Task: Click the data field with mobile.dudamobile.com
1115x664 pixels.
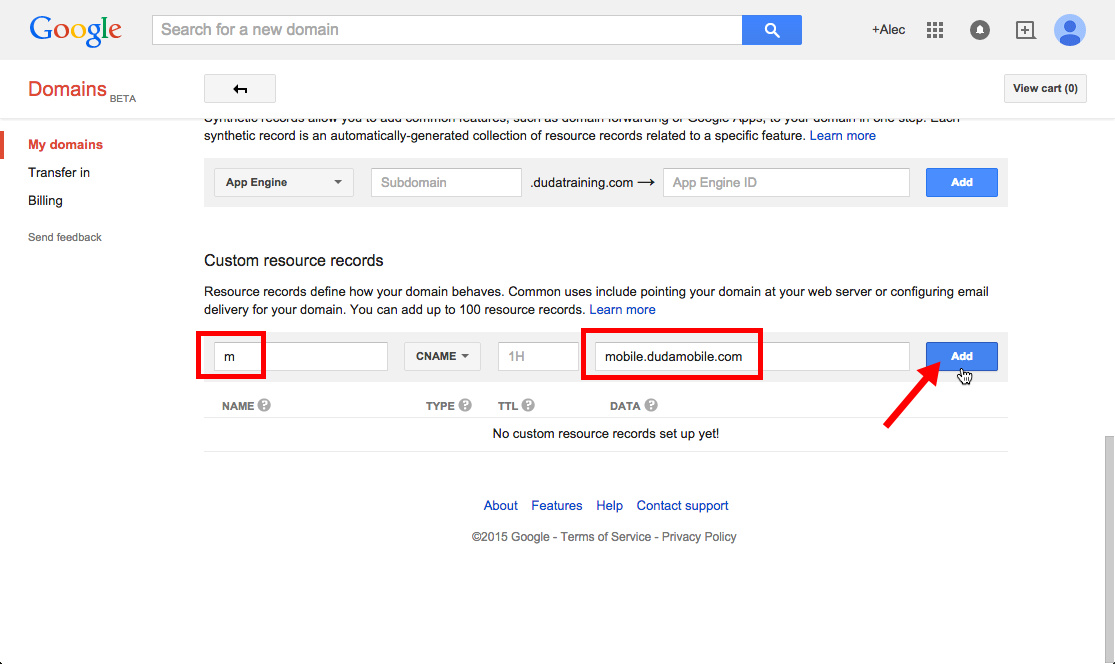Action: 752,356
